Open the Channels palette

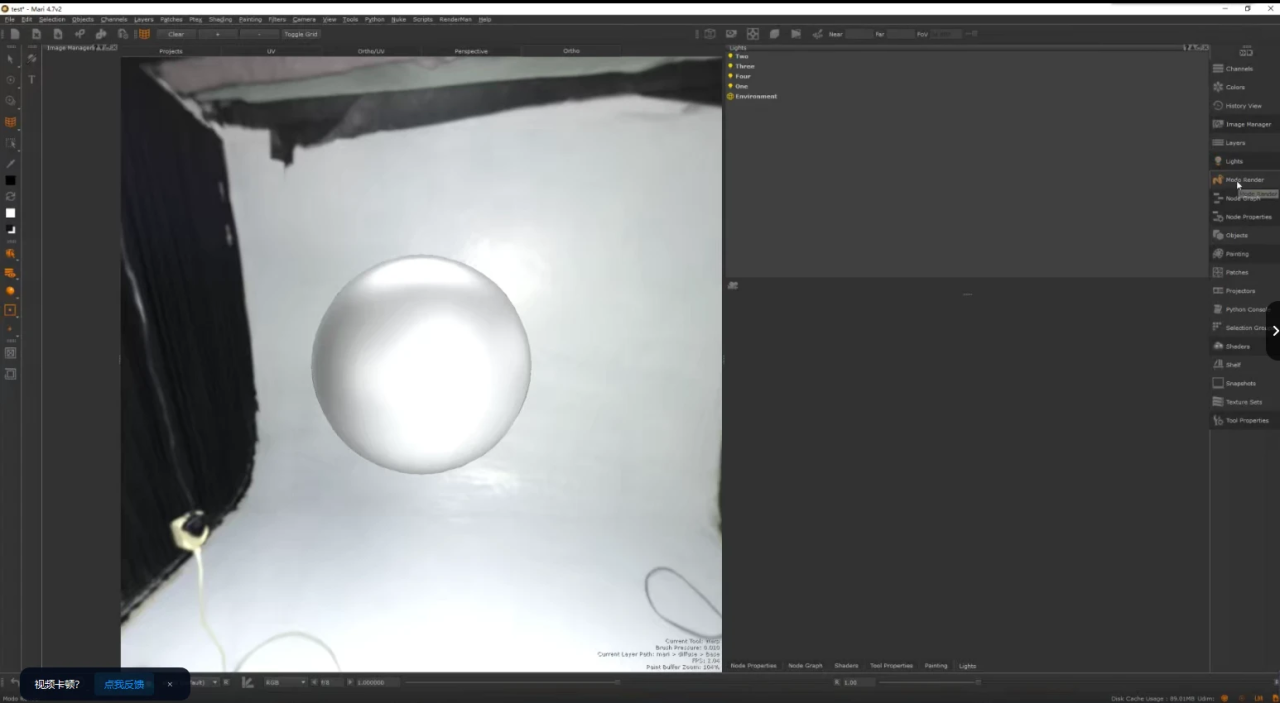click(1240, 69)
